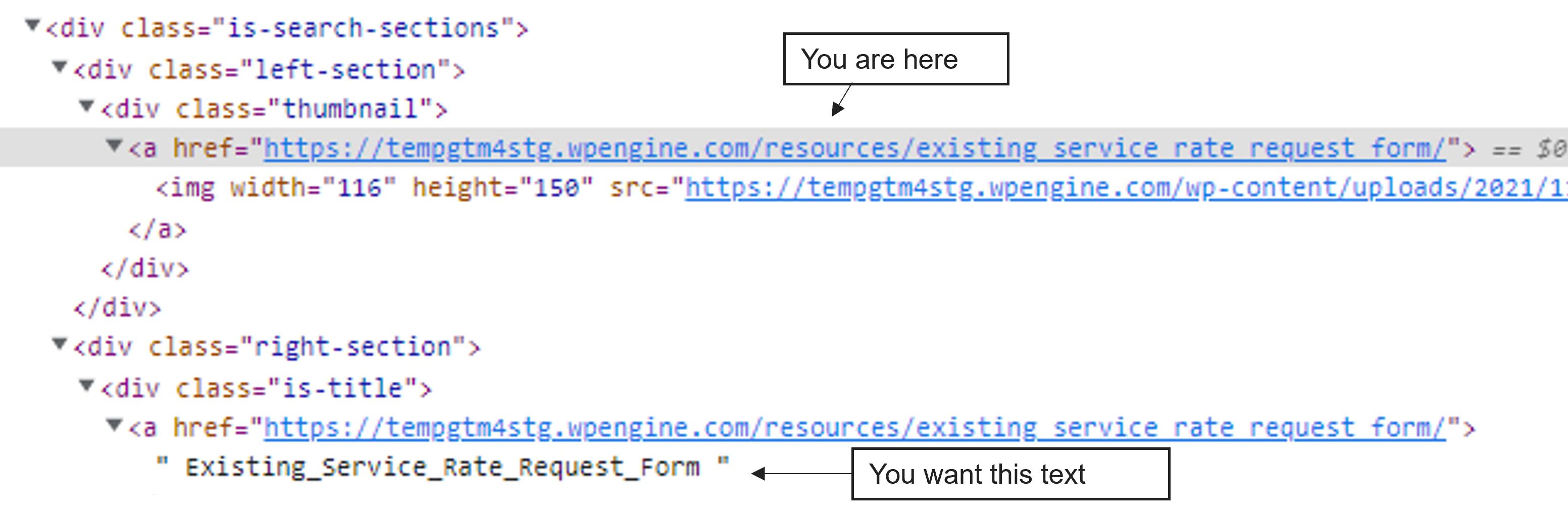This screenshot has height=507, width=1568.
Task: Select the Existing_Service_Rate_Request_Form text node
Action: point(442,468)
